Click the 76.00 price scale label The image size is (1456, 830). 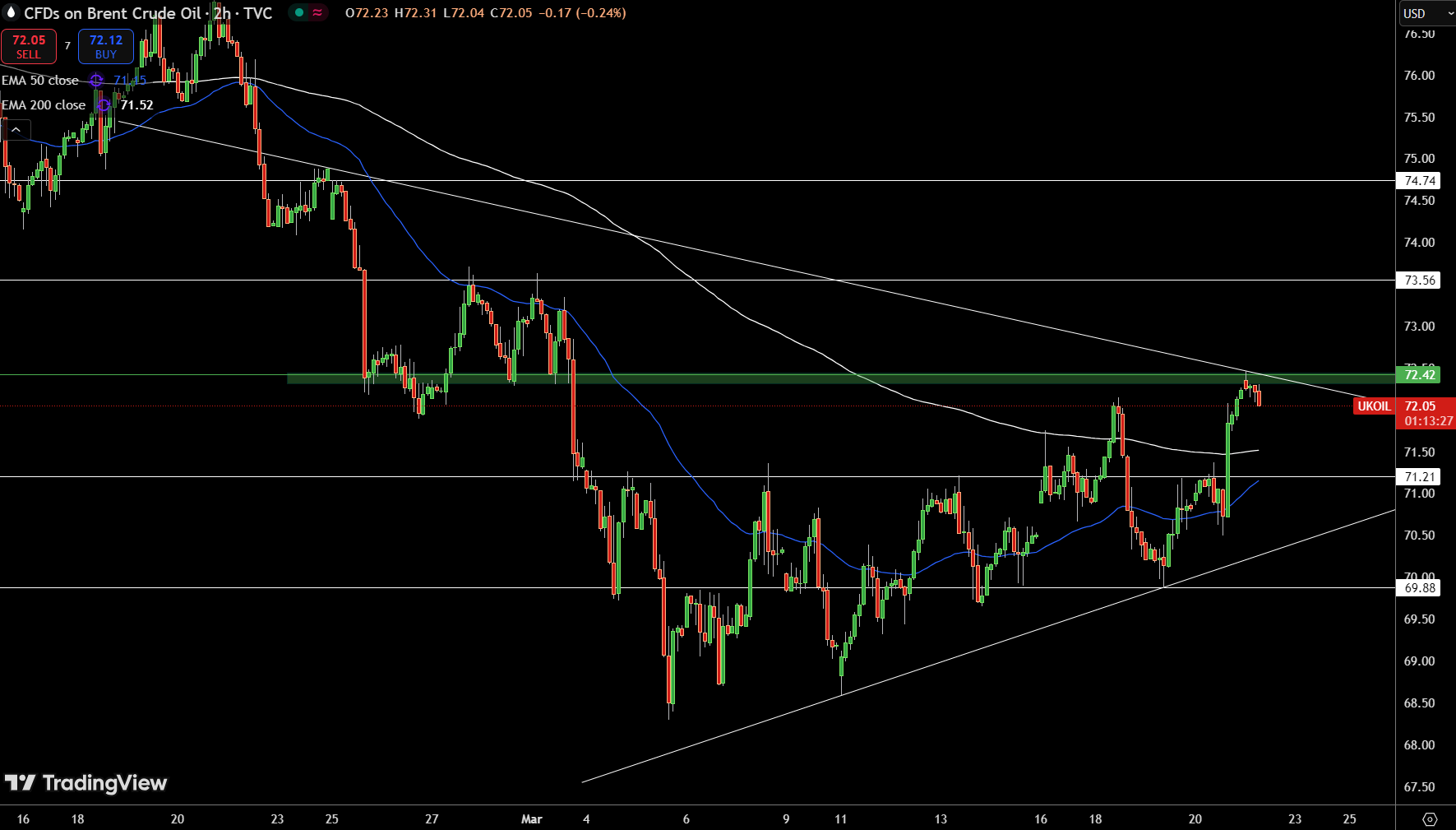click(x=1420, y=76)
